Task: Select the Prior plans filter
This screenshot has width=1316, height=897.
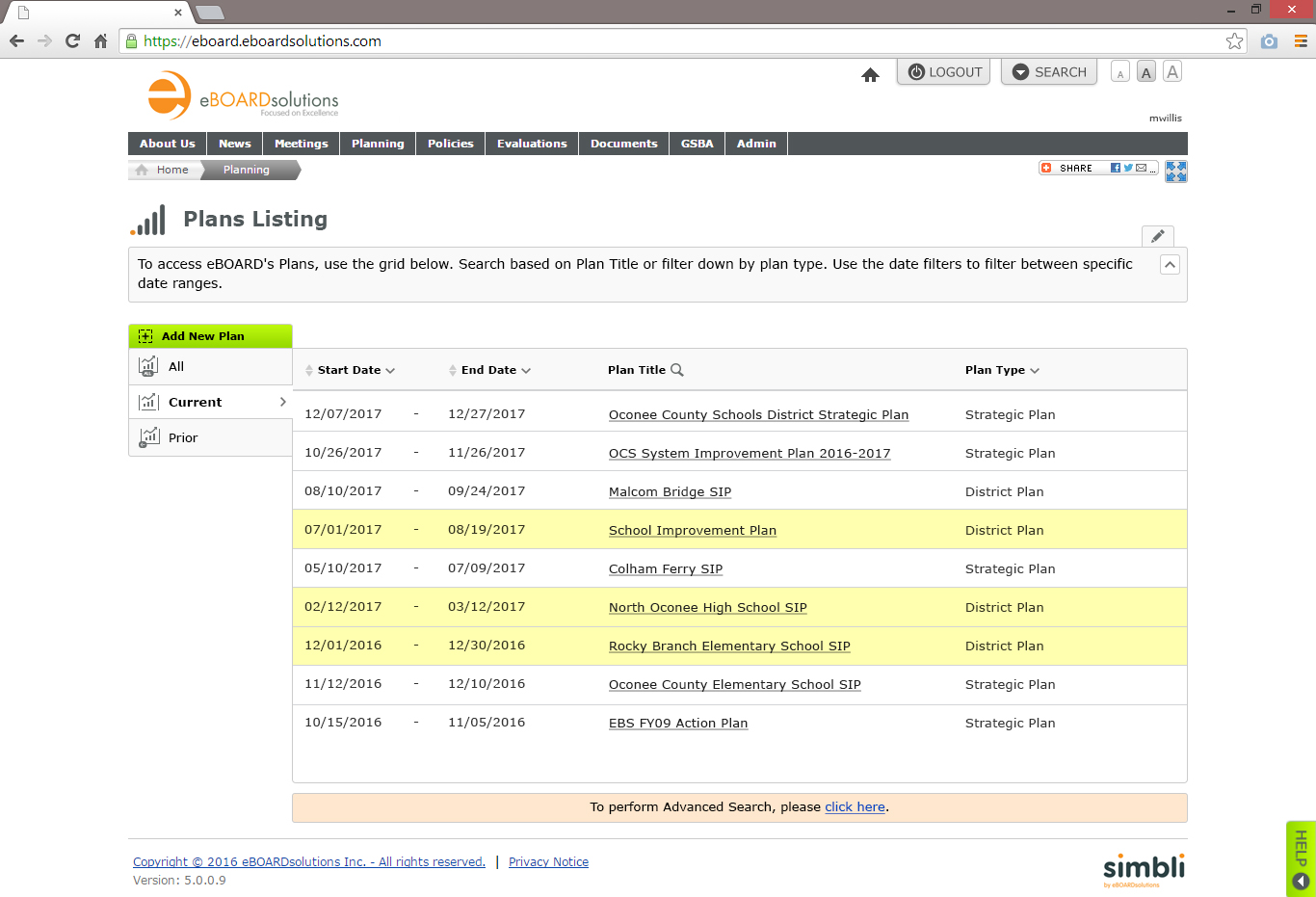Action: 183,436
